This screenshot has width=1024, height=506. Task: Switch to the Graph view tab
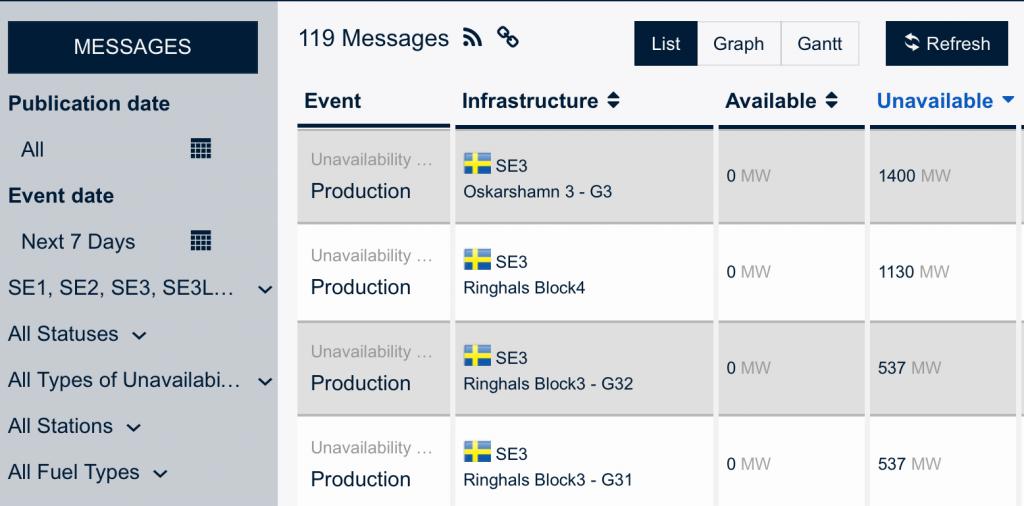pos(739,44)
